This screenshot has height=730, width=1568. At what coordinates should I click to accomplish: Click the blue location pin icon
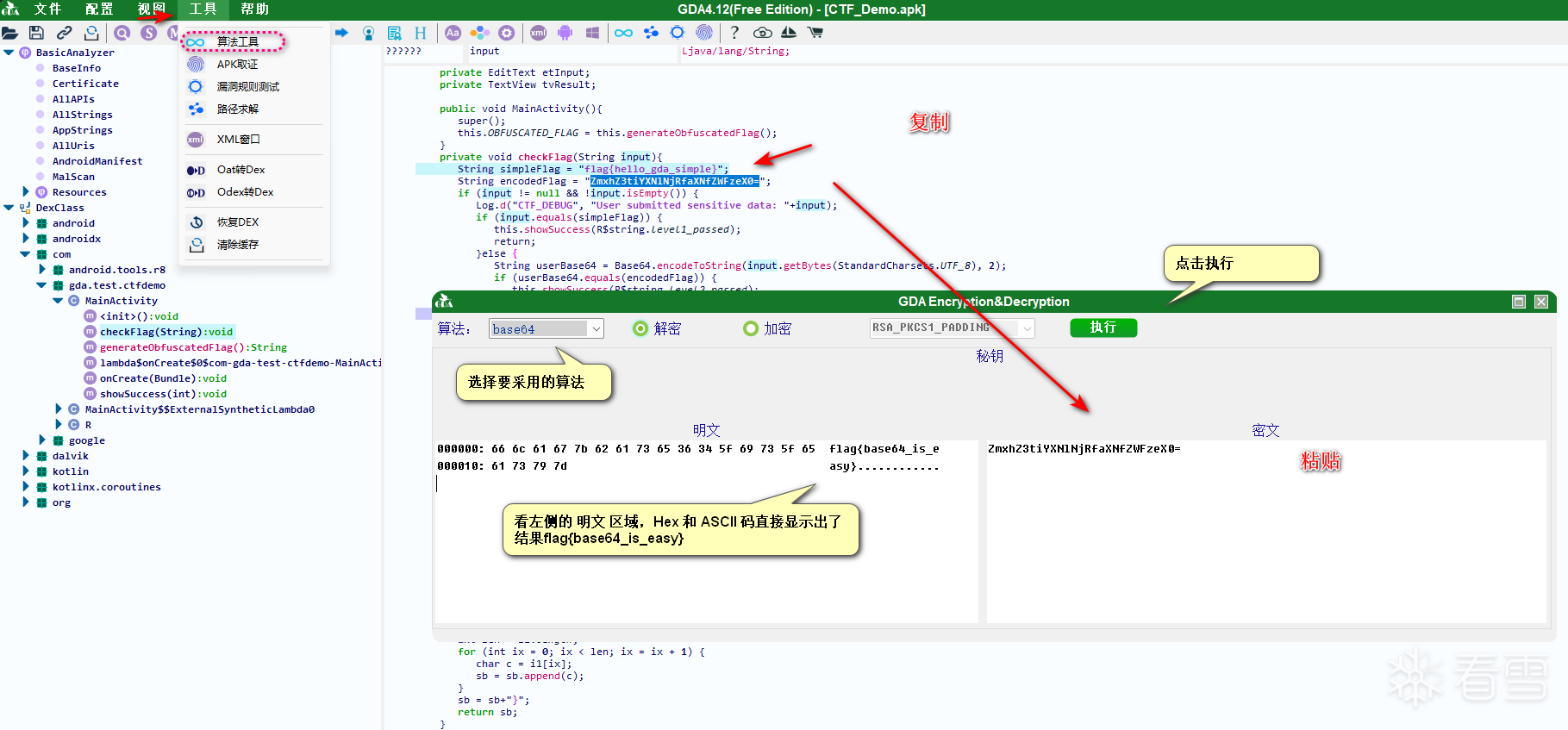[x=368, y=33]
